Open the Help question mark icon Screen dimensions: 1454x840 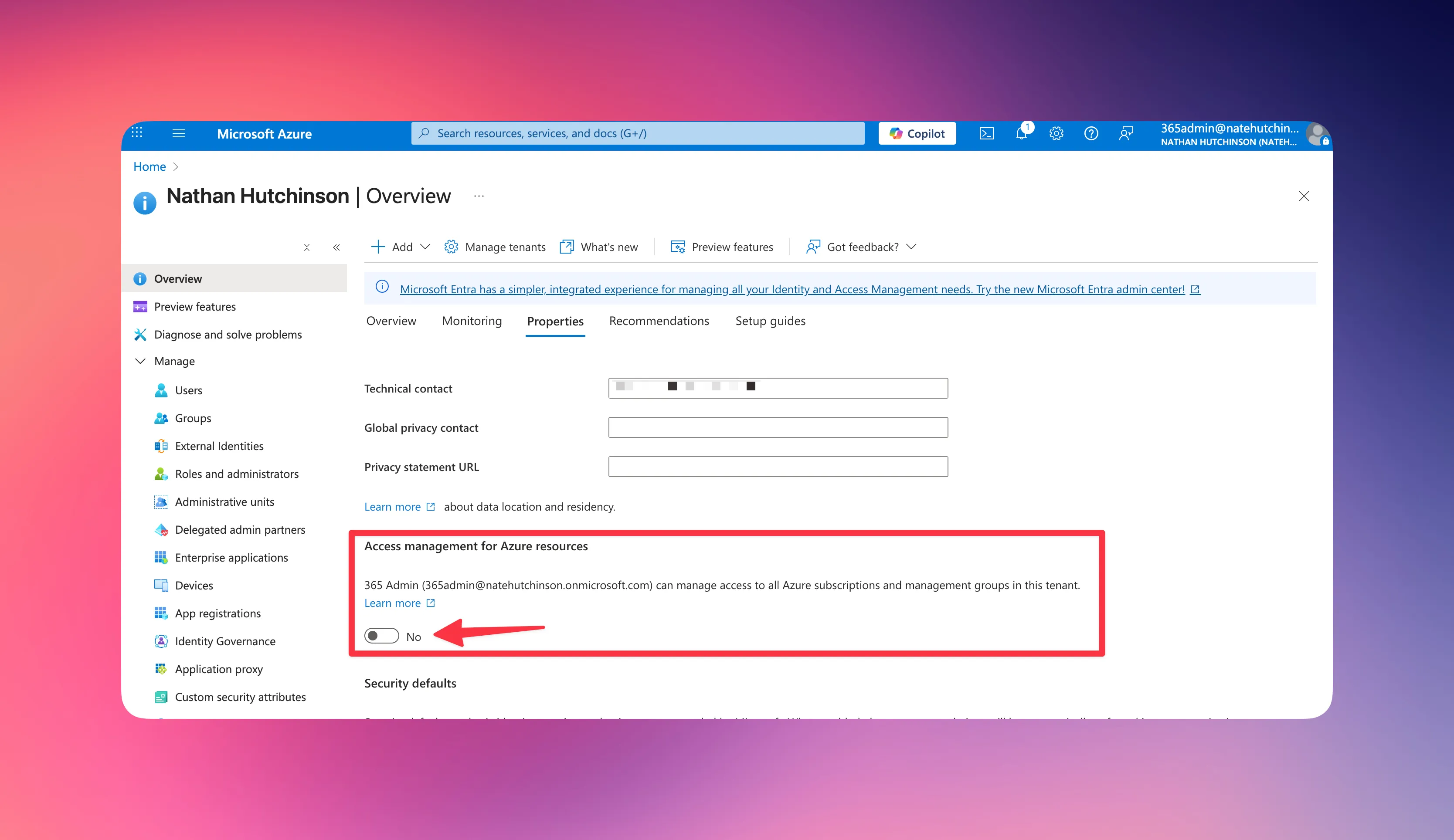tap(1091, 133)
